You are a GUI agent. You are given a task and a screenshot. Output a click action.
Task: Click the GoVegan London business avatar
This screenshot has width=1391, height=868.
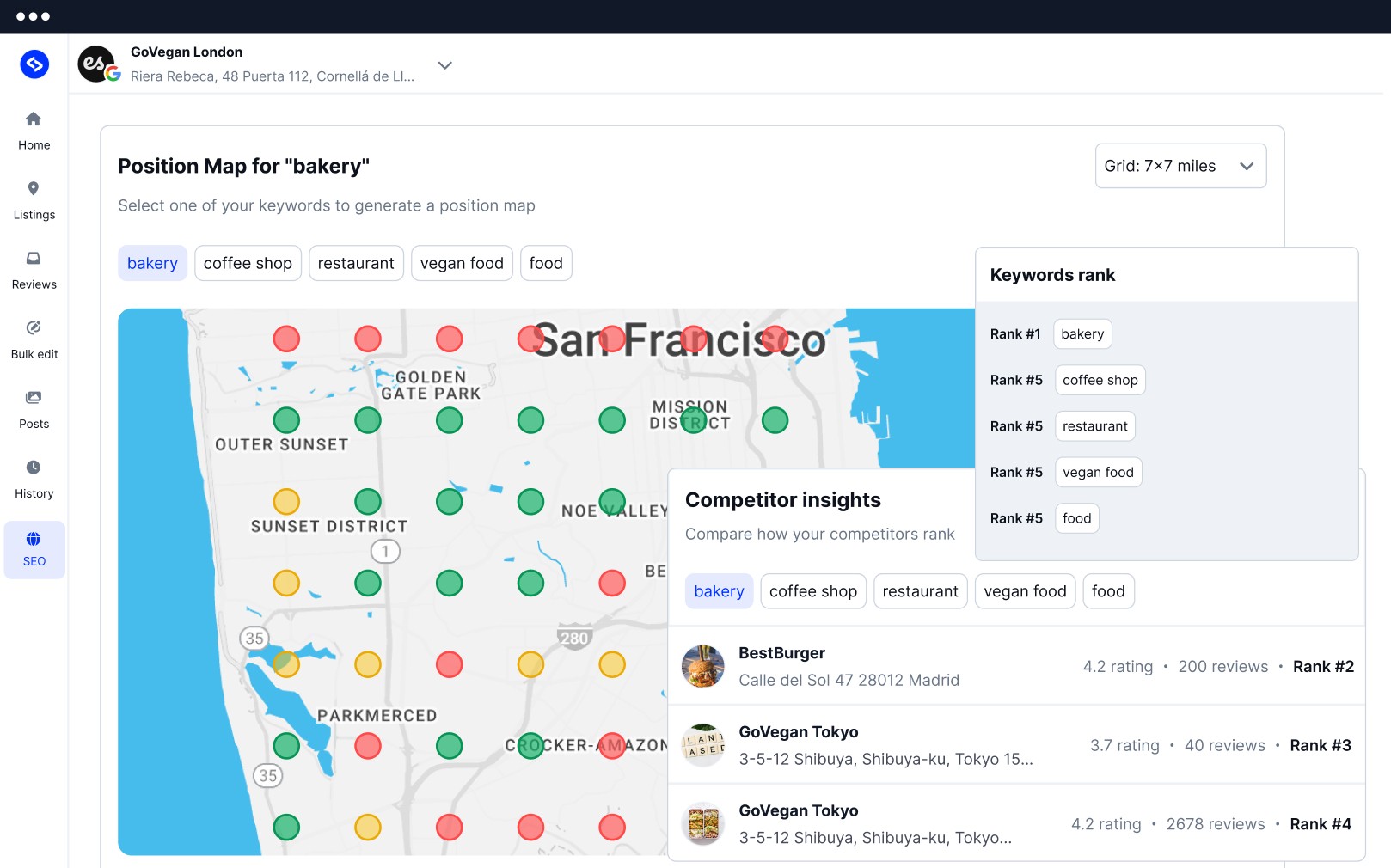click(96, 64)
